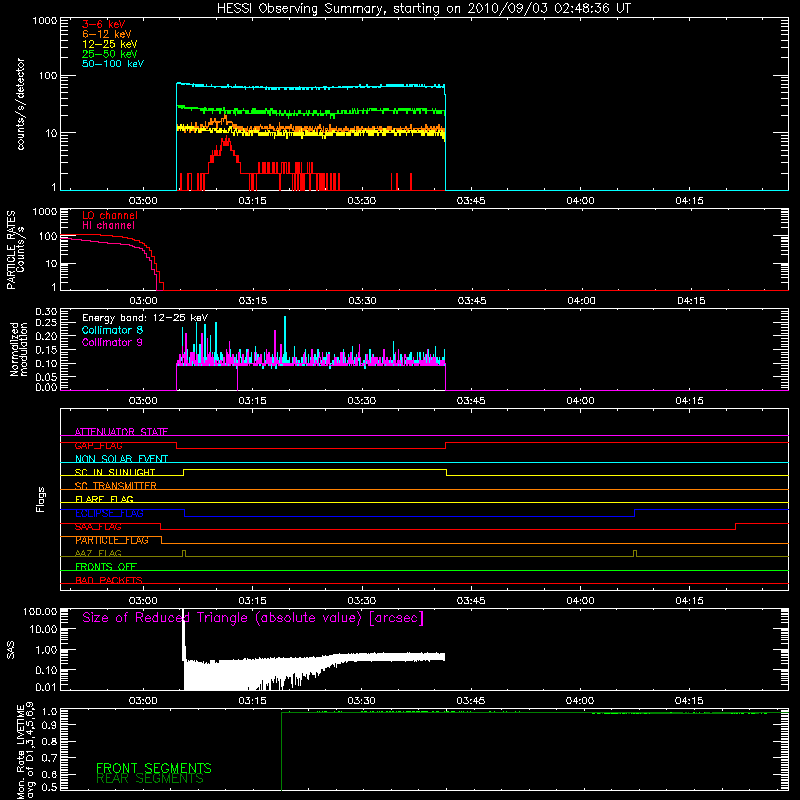Click the Normalized modulation axis label

[x=19, y=349]
